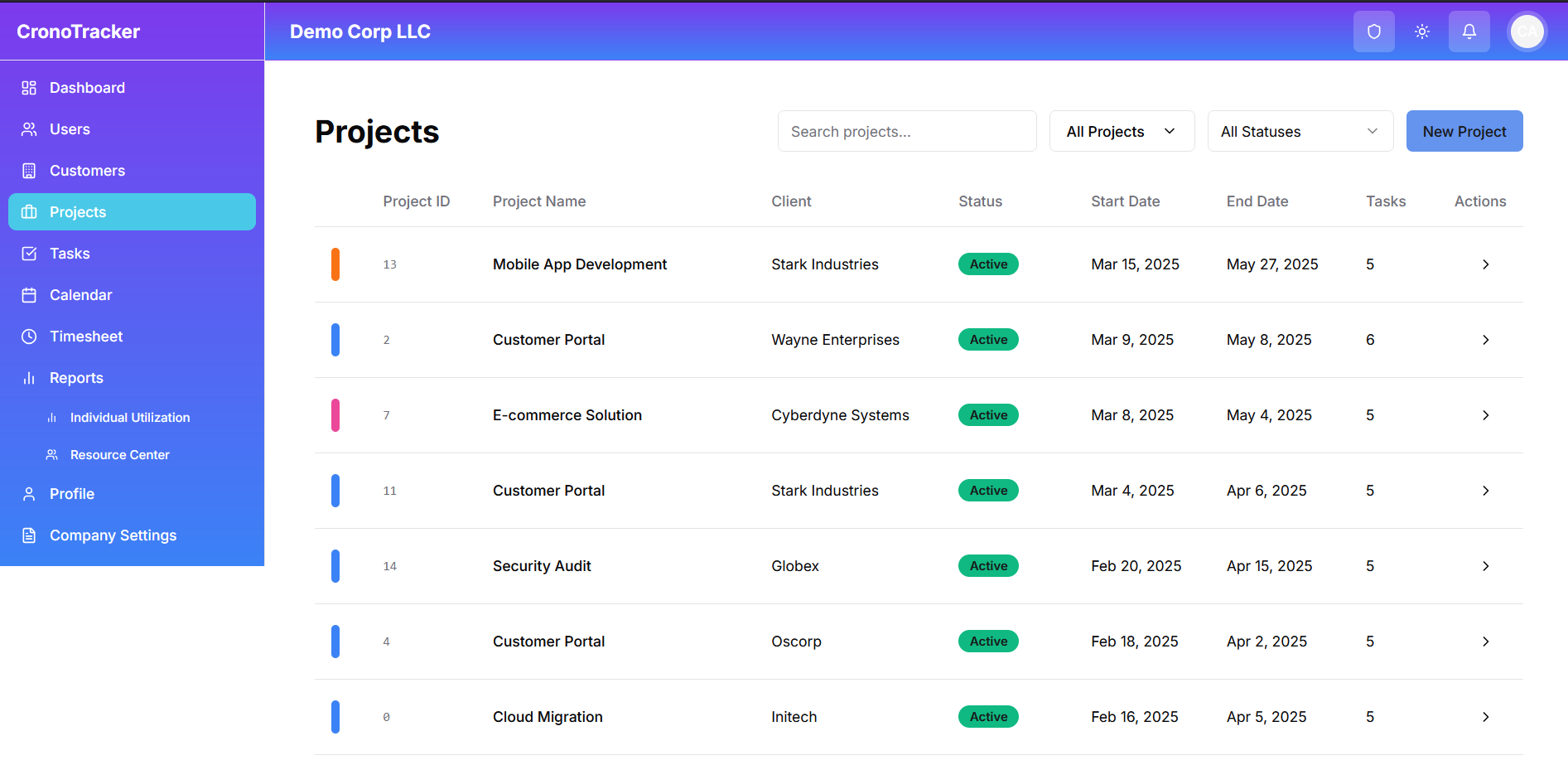
Task: Click the Dashboard grid icon in sidebar
Action: click(29, 88)
